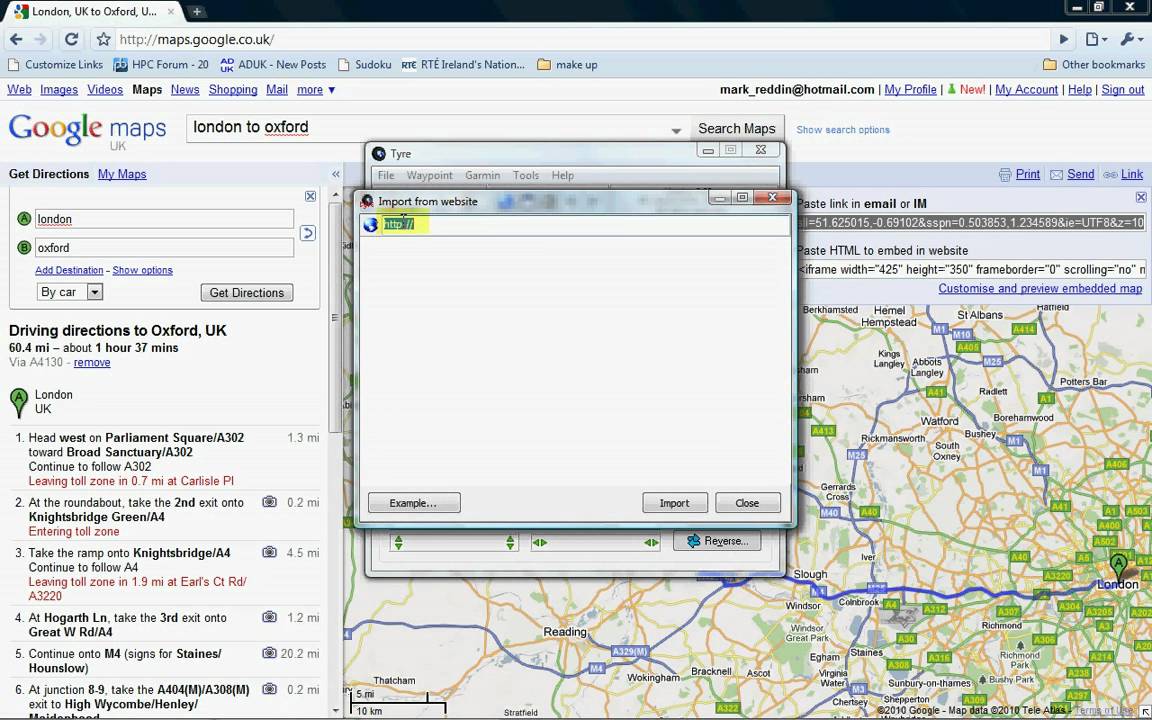Click the remove link after Via A4130

pyautogui.click(x=92, y=362)
